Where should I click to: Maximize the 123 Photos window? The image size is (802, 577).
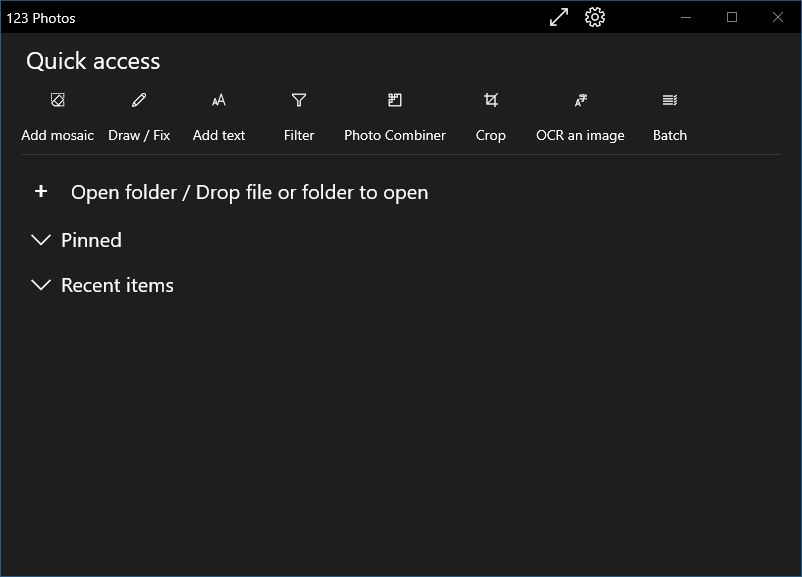click(x=732, y=17)
